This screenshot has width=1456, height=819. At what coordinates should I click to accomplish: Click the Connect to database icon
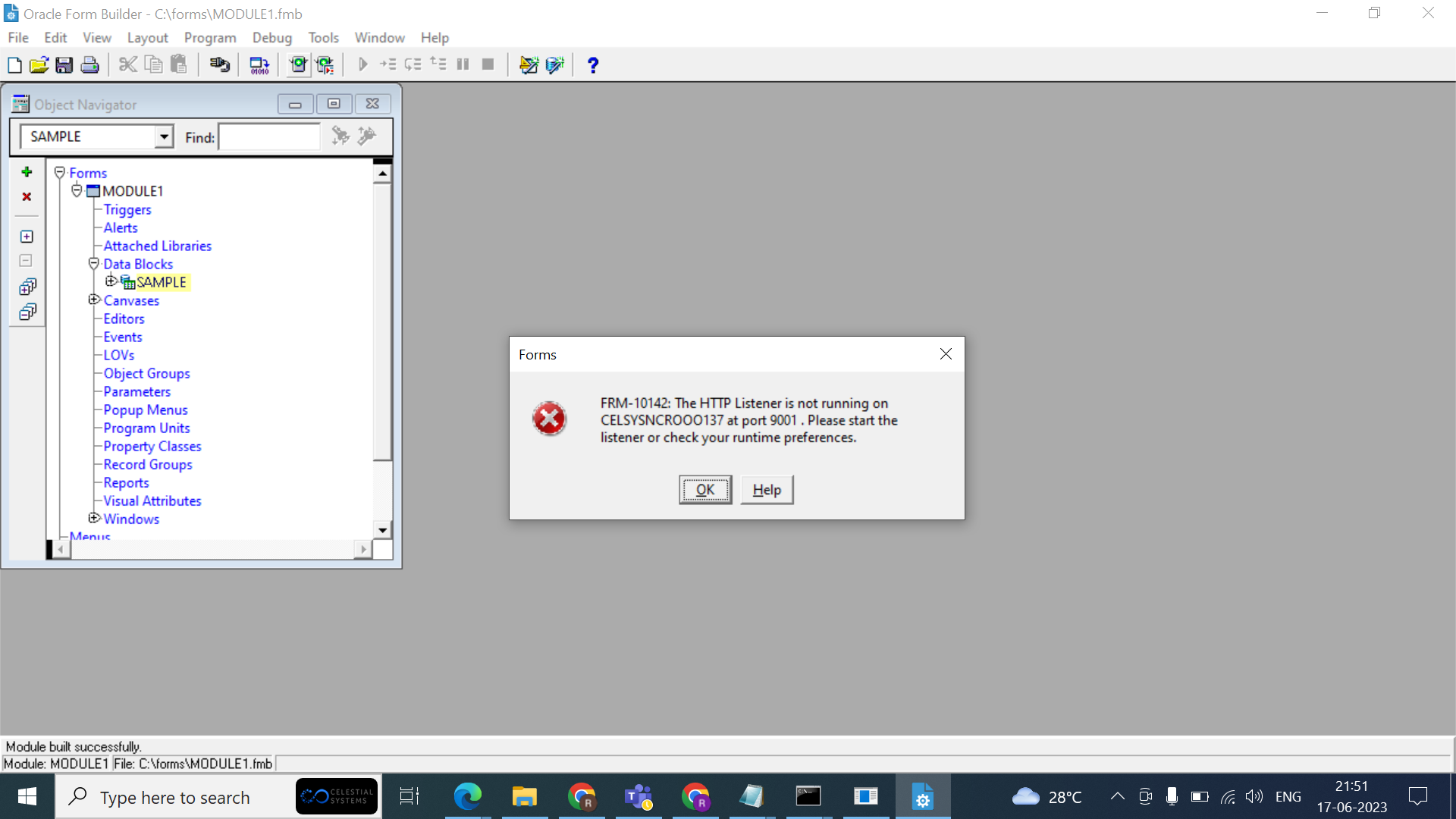coord(220,65)
